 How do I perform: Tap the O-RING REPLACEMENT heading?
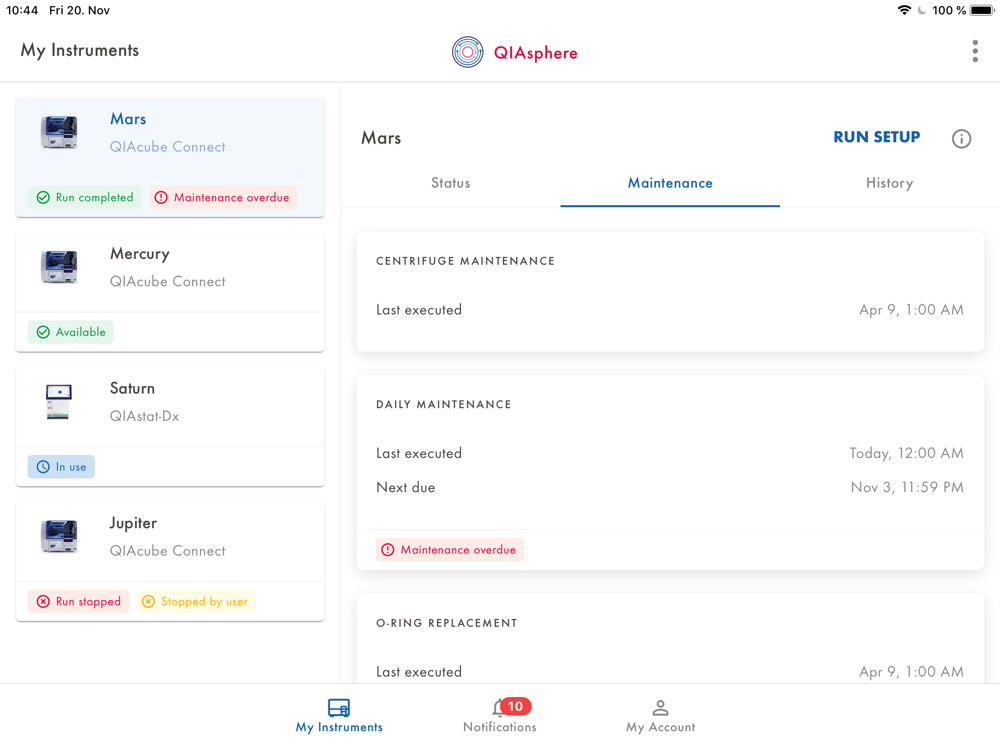point(446,623)
